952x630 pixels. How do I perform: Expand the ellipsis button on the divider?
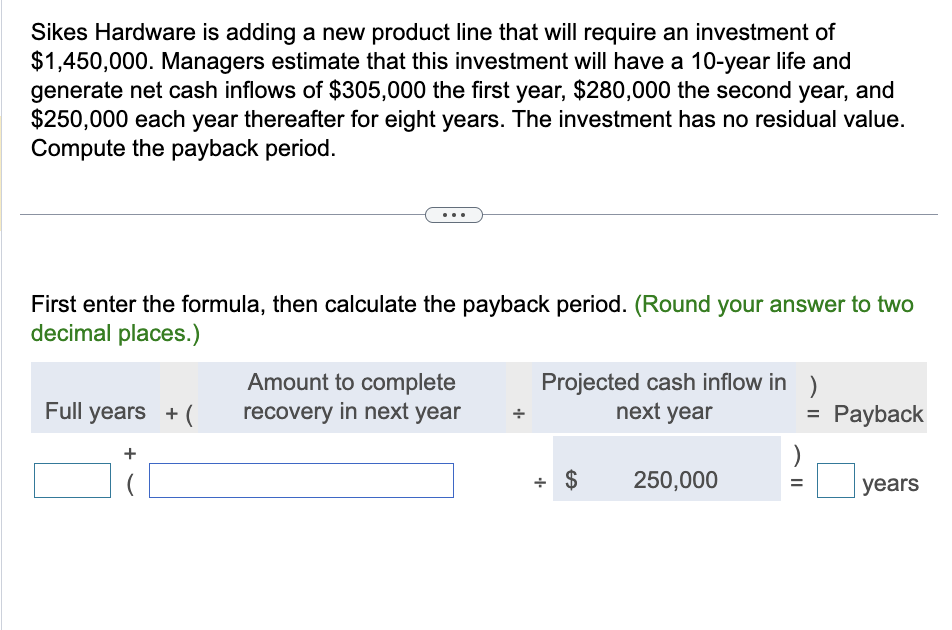coord(453,214)
